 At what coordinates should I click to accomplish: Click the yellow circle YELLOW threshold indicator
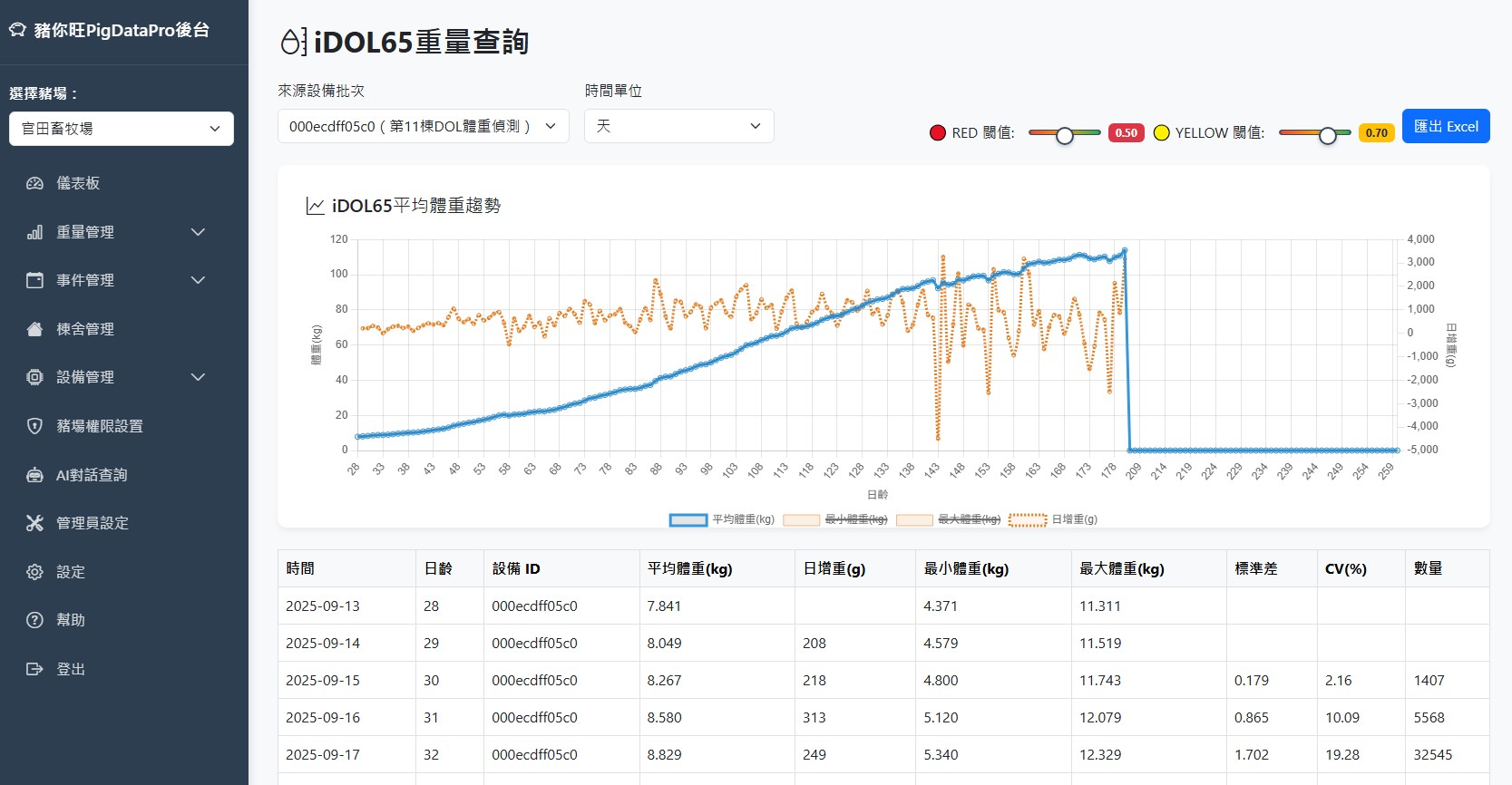pyautogui.click(x=1161, y=133)
